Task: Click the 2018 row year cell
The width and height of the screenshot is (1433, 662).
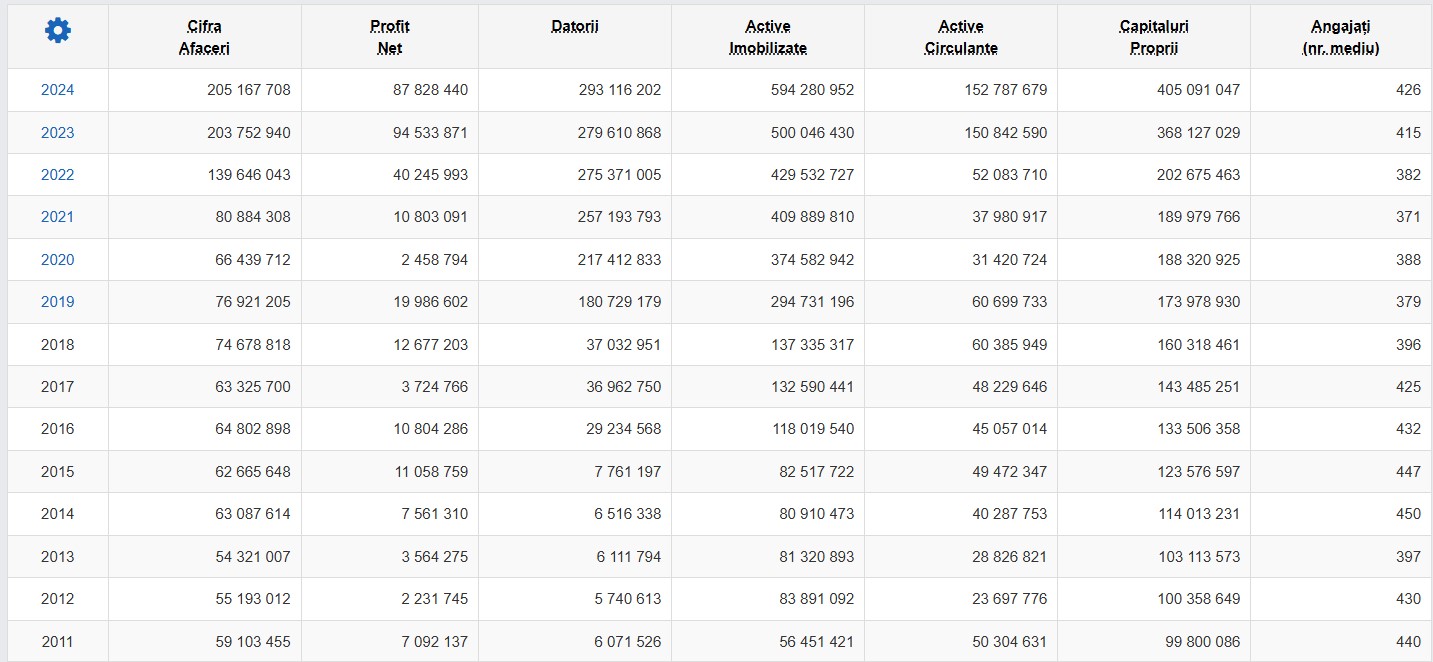Action: tap(58, 345)
